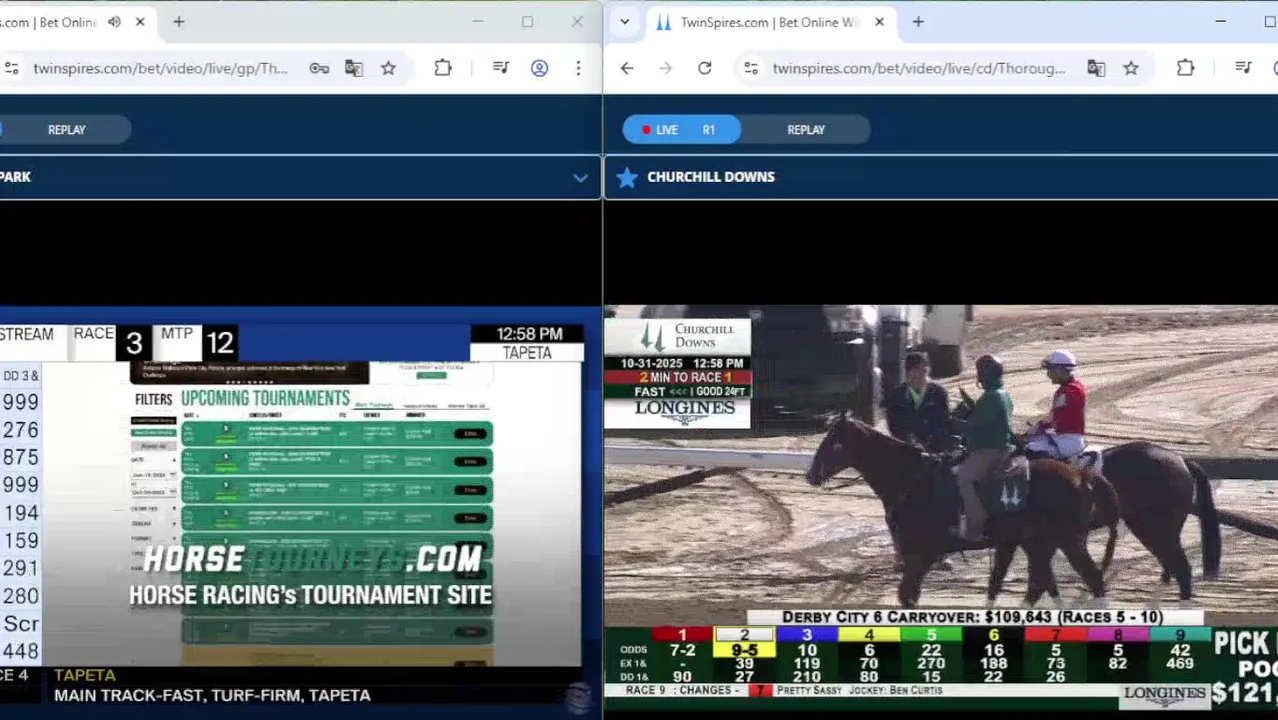Open extensions puzzle icon in right window
This screenshot has height=720, width=1278.
1186,68
